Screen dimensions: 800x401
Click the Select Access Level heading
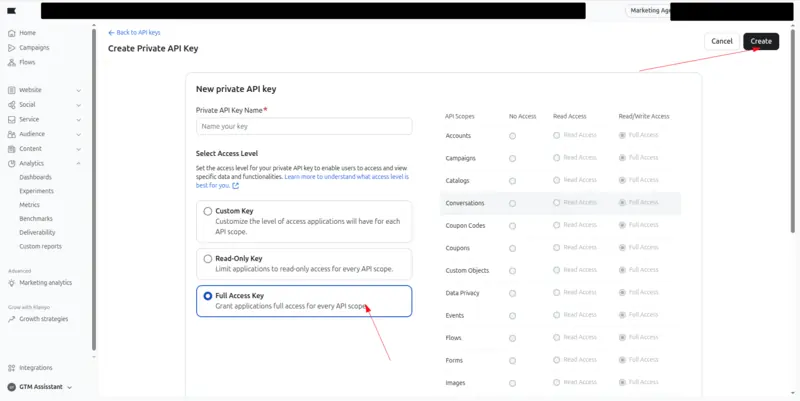pos(227,154)
